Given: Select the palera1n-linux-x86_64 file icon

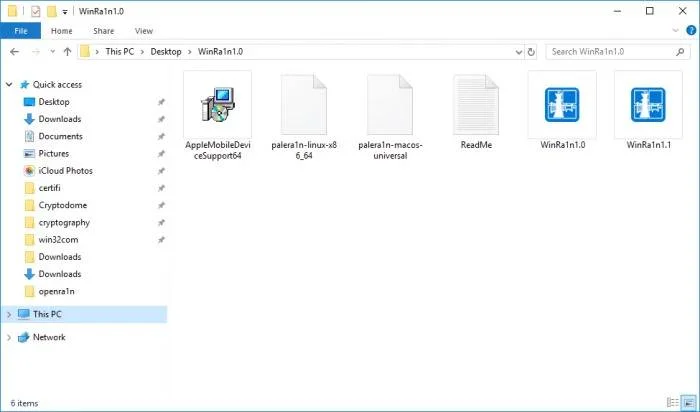Looking at the screenshot, I should click(304, 105).
